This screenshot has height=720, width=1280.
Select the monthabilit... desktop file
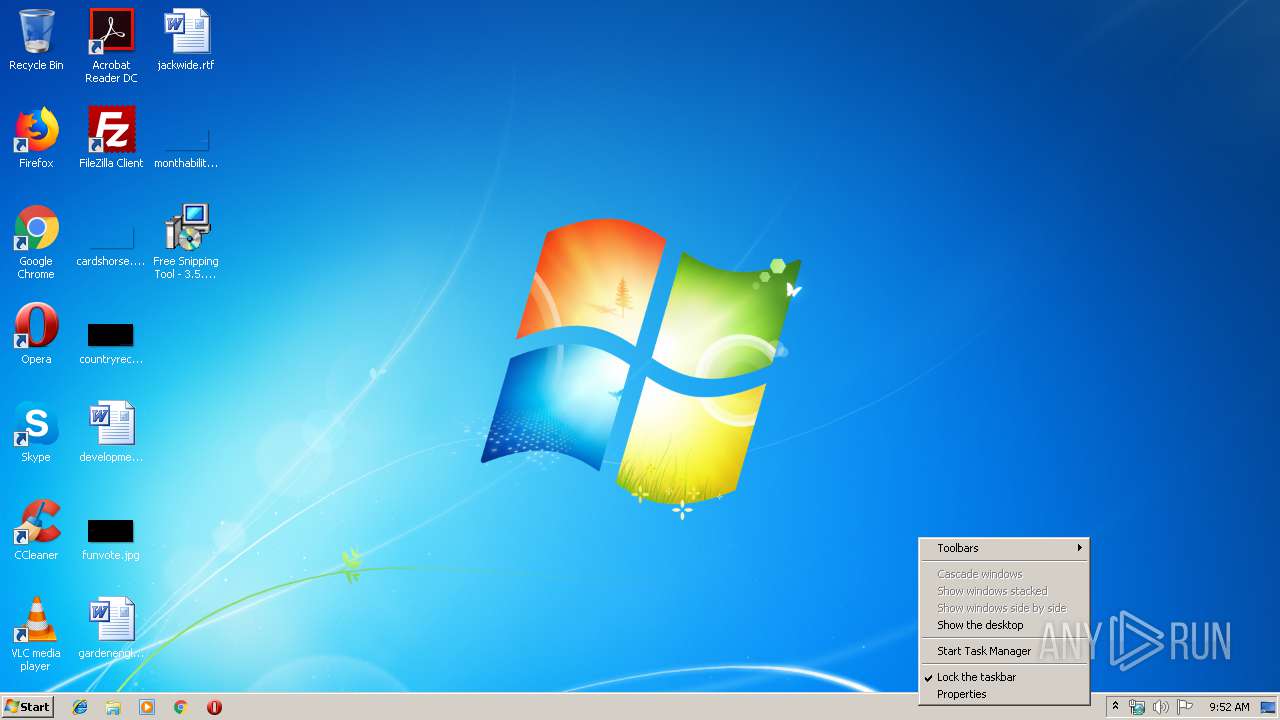coord(186,145)
